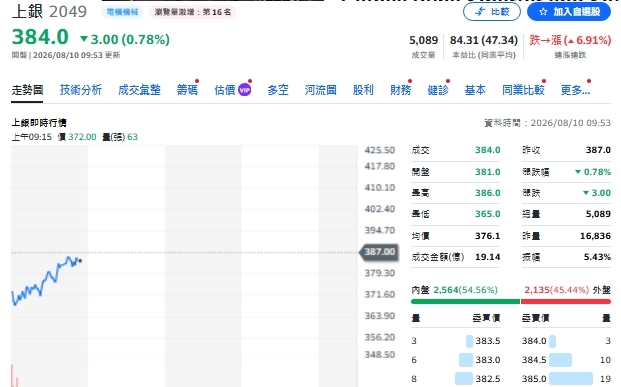Switch to the 健診 tab

(438, 90)
